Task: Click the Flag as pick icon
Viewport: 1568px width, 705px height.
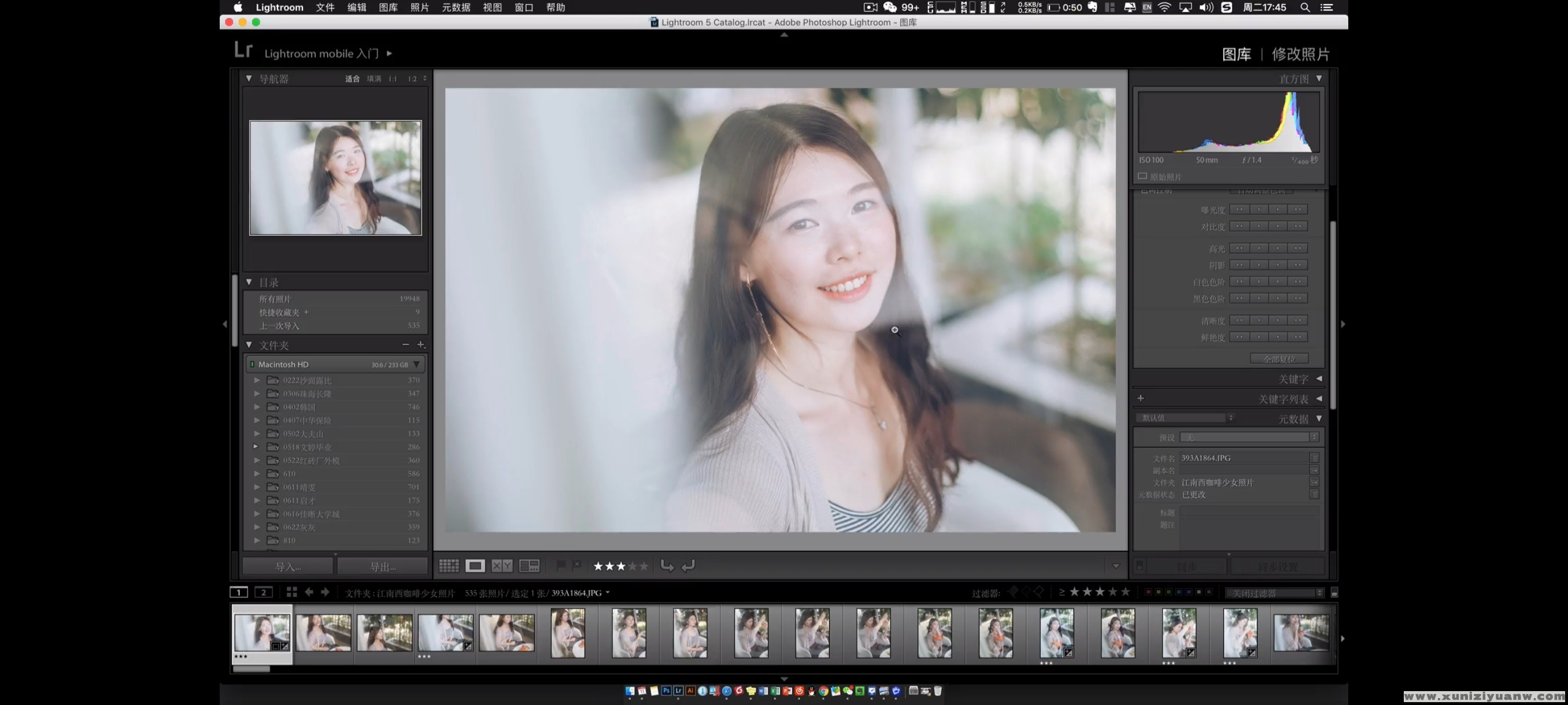Action: 561,565
